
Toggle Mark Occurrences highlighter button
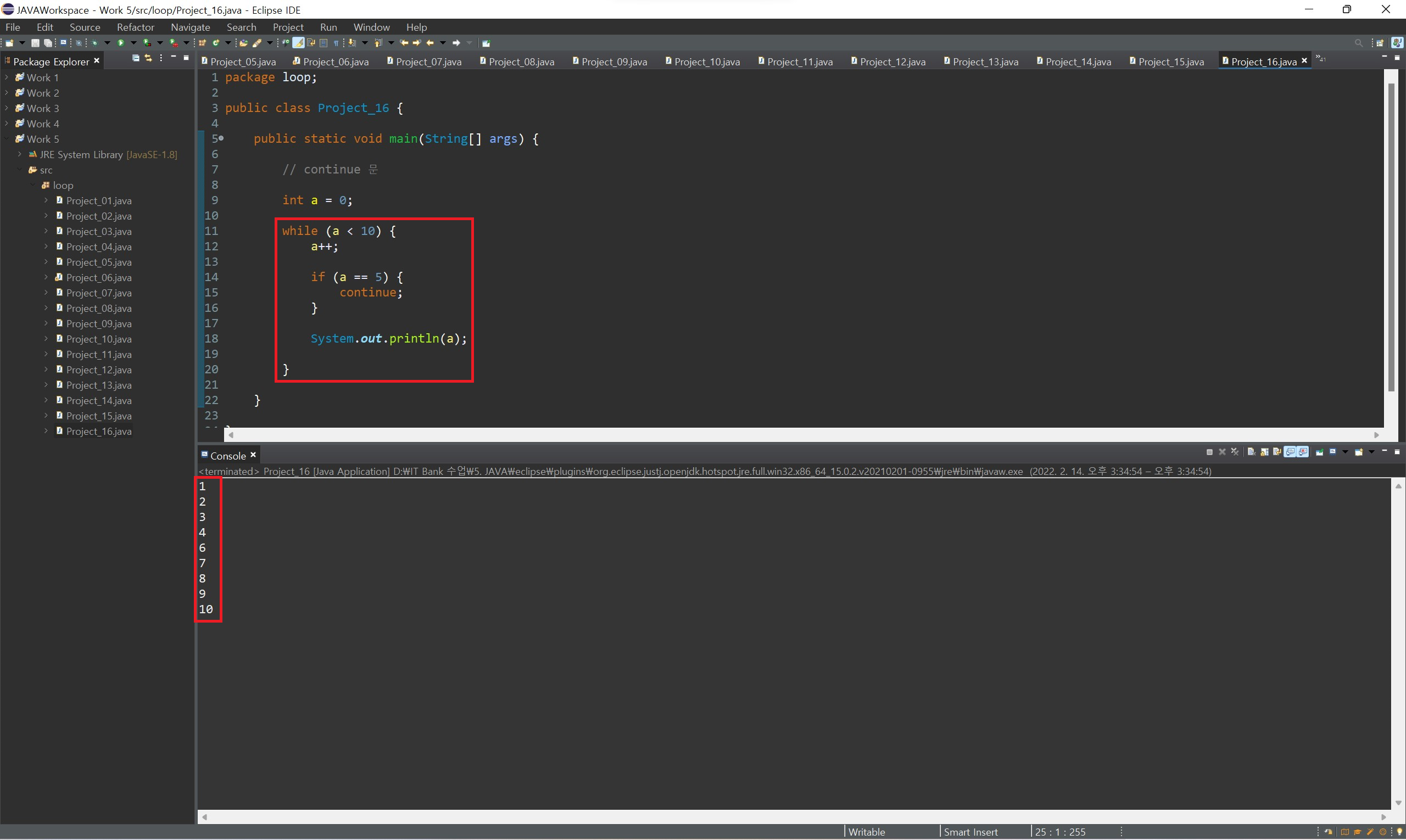click(x=298, y=43)
